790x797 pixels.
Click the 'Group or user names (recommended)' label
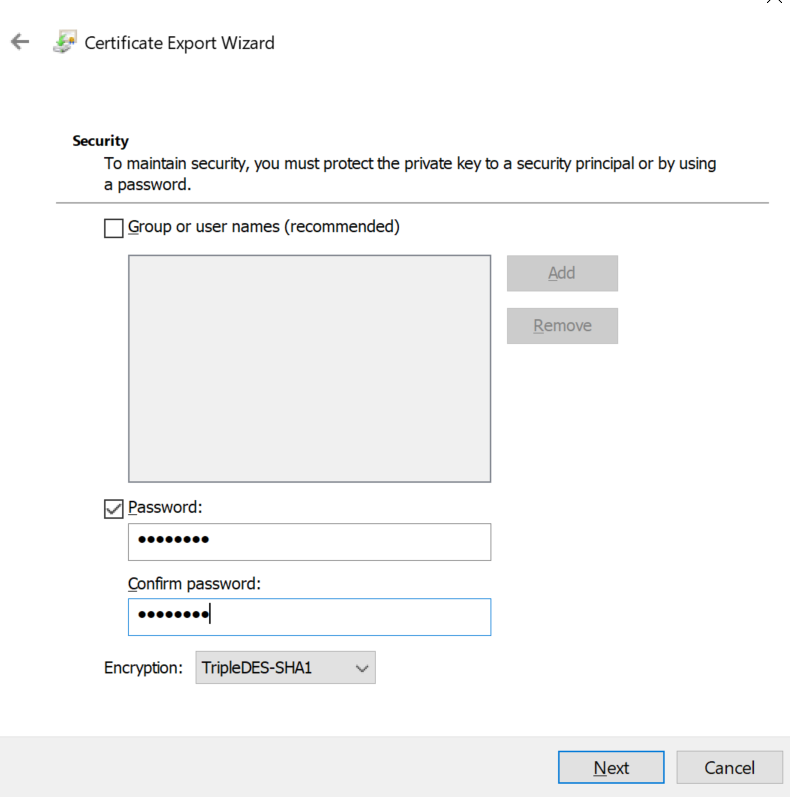click(264, 227)
